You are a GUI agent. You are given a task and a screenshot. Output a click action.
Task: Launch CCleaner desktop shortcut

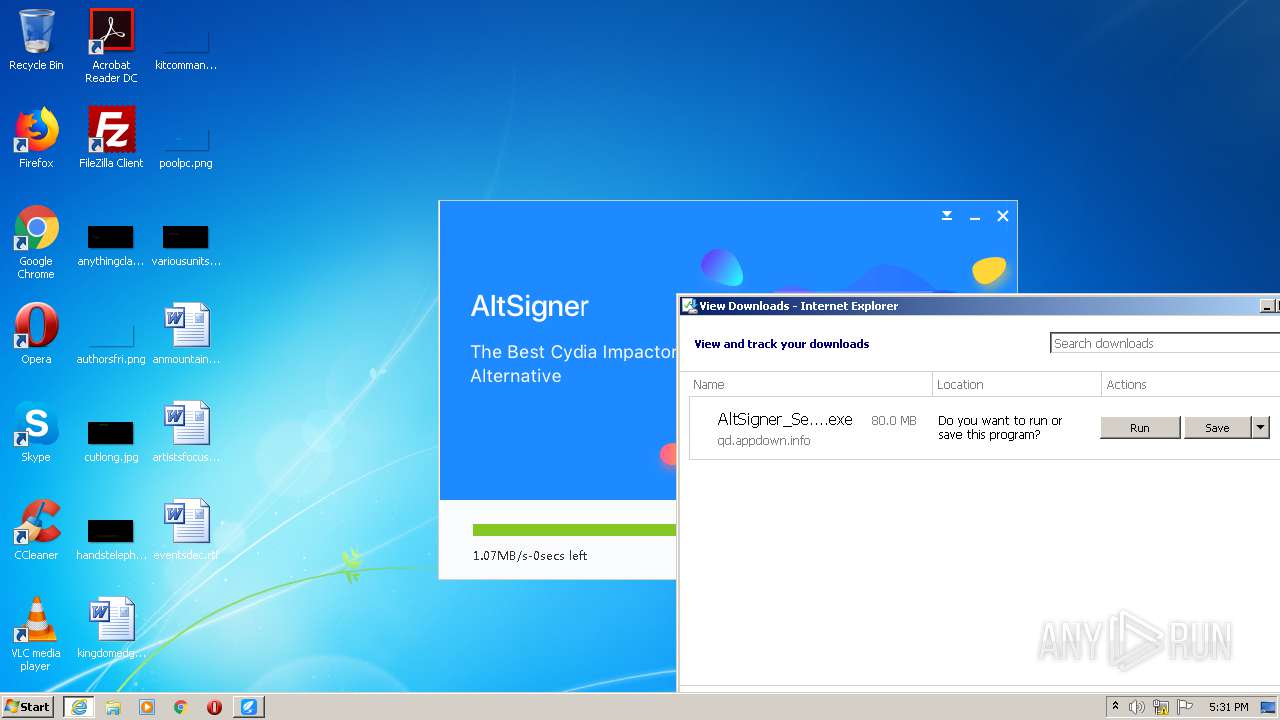[x=36, y=530]
